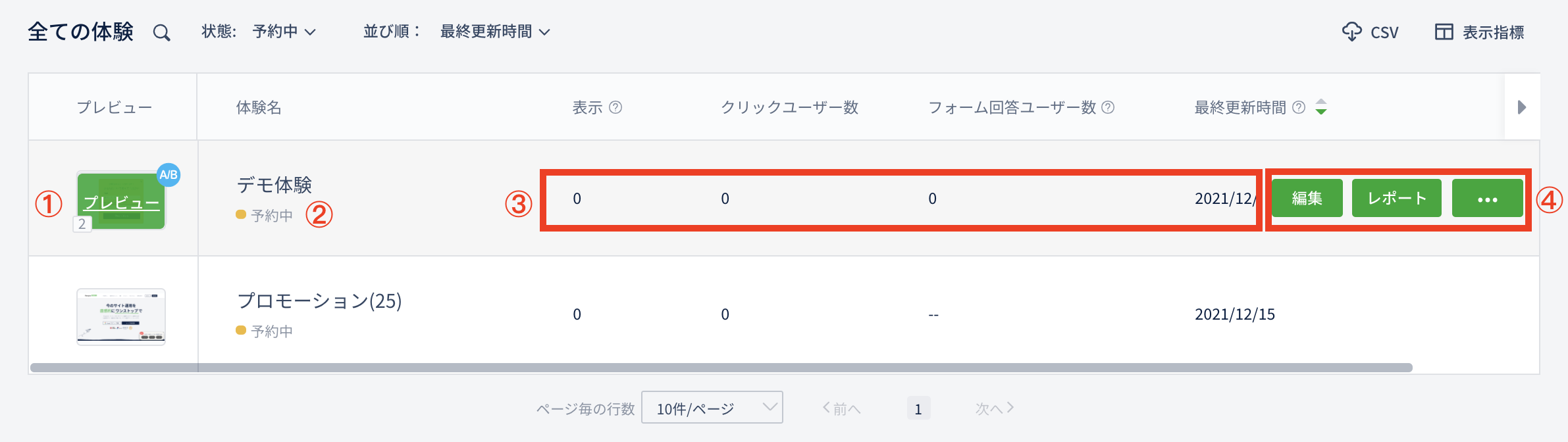1568x442 pixels.
Task: Download the list via CSV cloud icon
Action: [1351, 32]
